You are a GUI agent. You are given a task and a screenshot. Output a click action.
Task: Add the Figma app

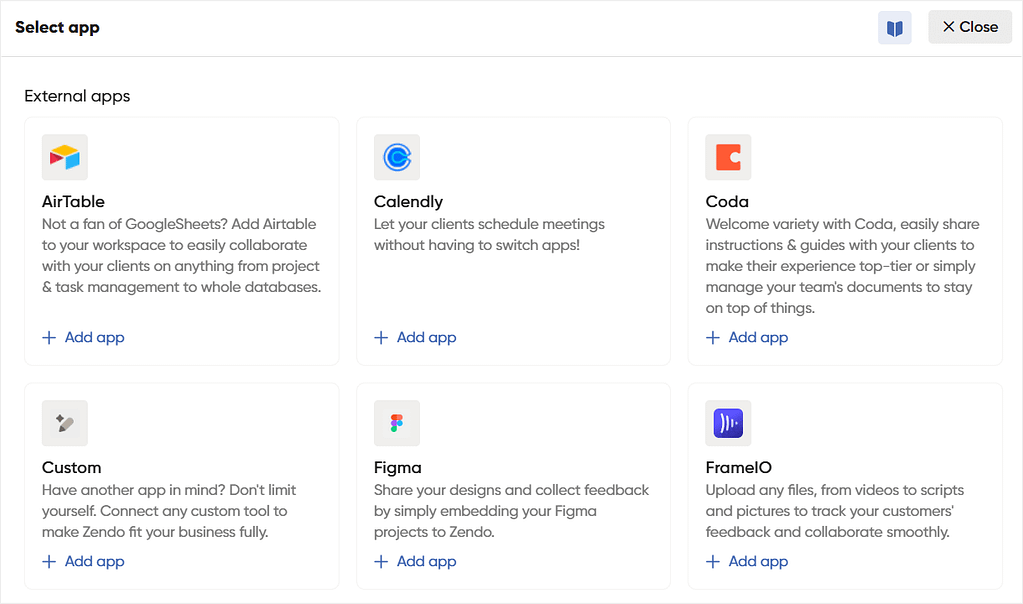point(416,562)
